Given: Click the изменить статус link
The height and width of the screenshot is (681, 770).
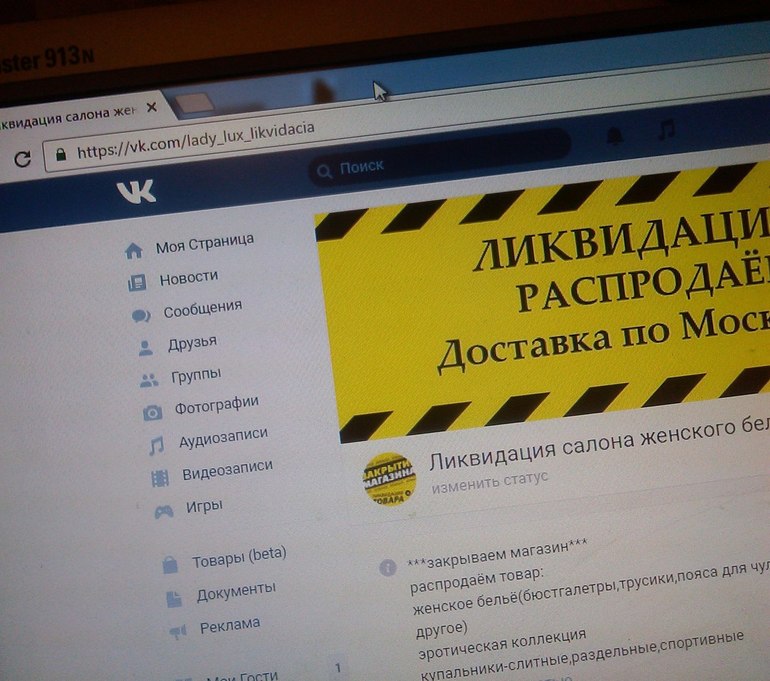Looking at the screenshot, I should coord(489,479).
